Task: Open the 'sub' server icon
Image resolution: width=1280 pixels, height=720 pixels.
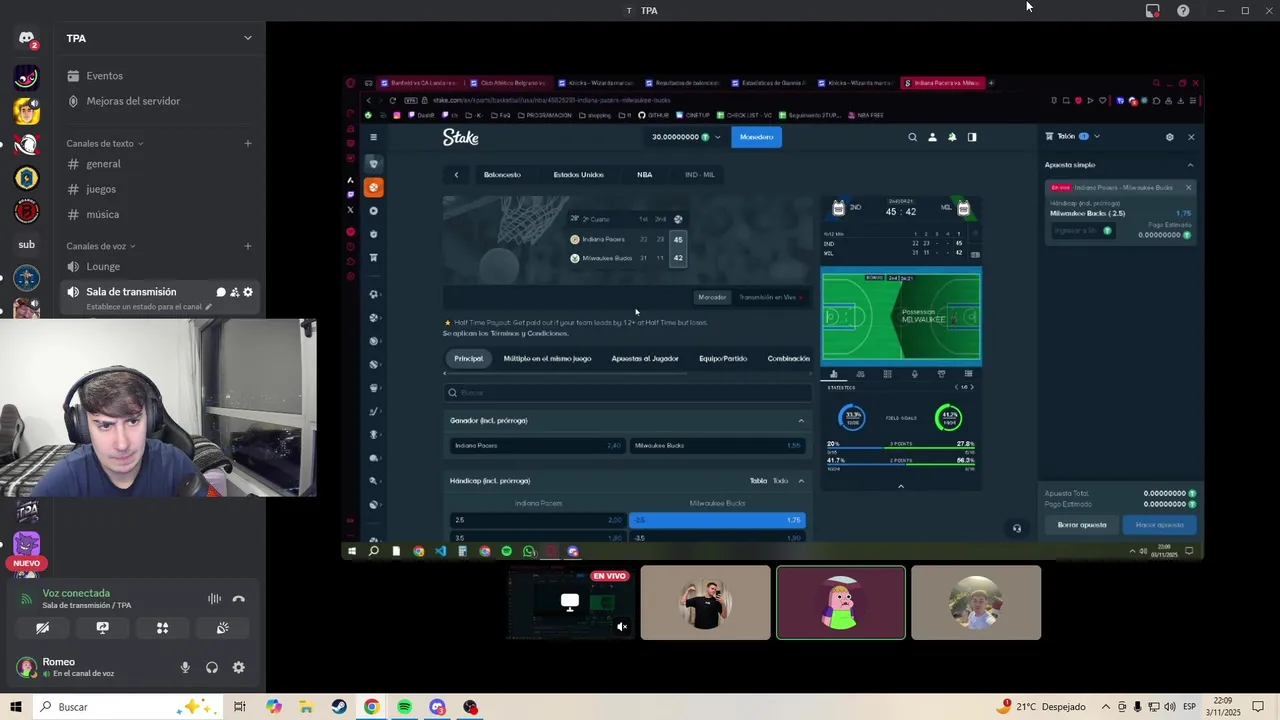Action: tap(27, 244)
